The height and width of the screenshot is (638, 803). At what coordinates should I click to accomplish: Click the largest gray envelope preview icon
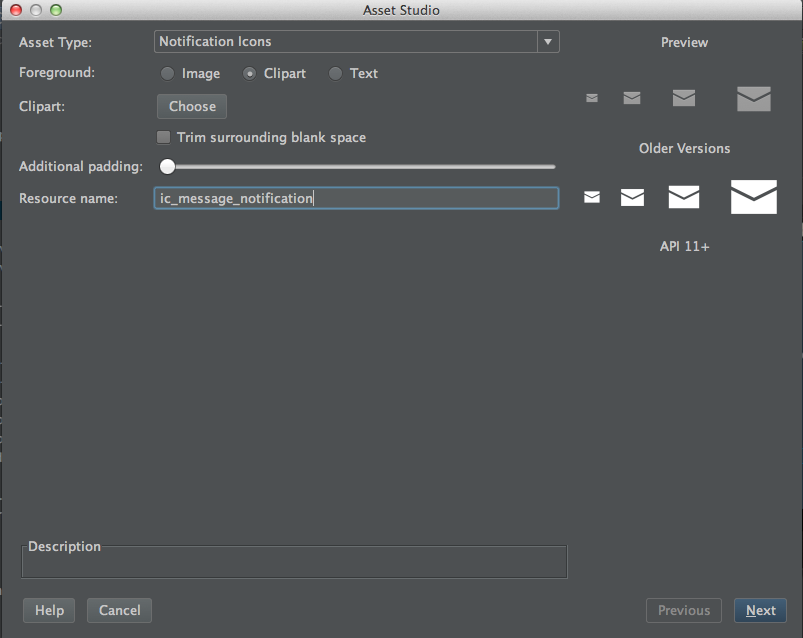(754, 99)
